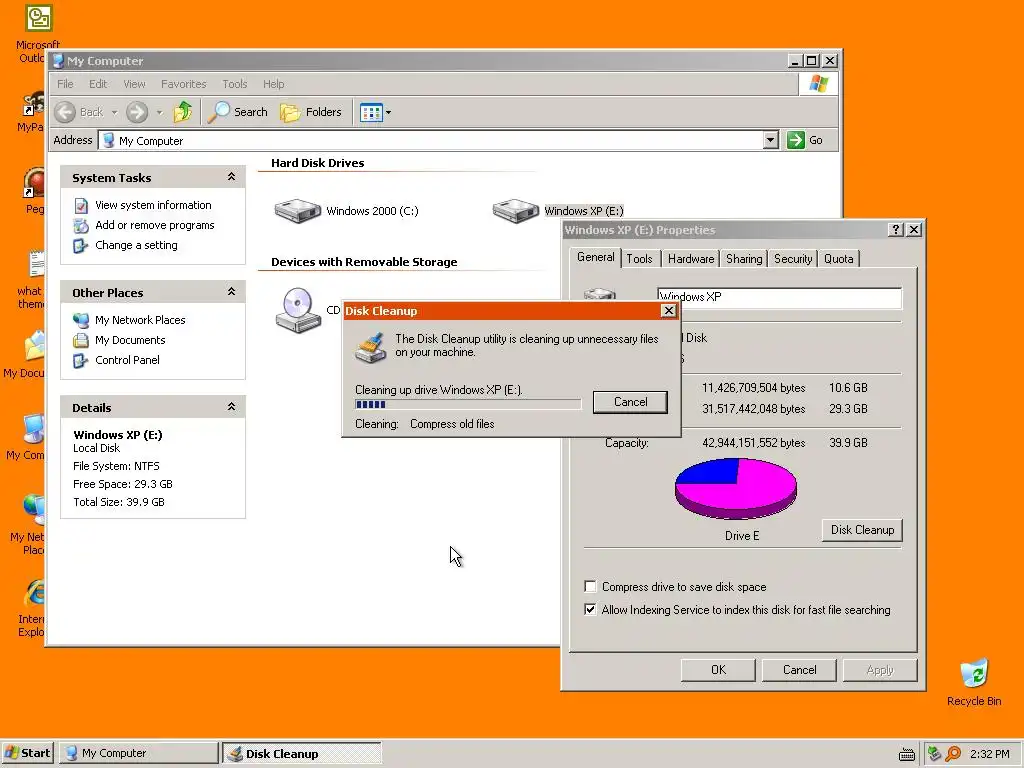Screen dimensions: 1024x768
Task: Switch to the Hardware tab
Action: (x=691, y=259)
